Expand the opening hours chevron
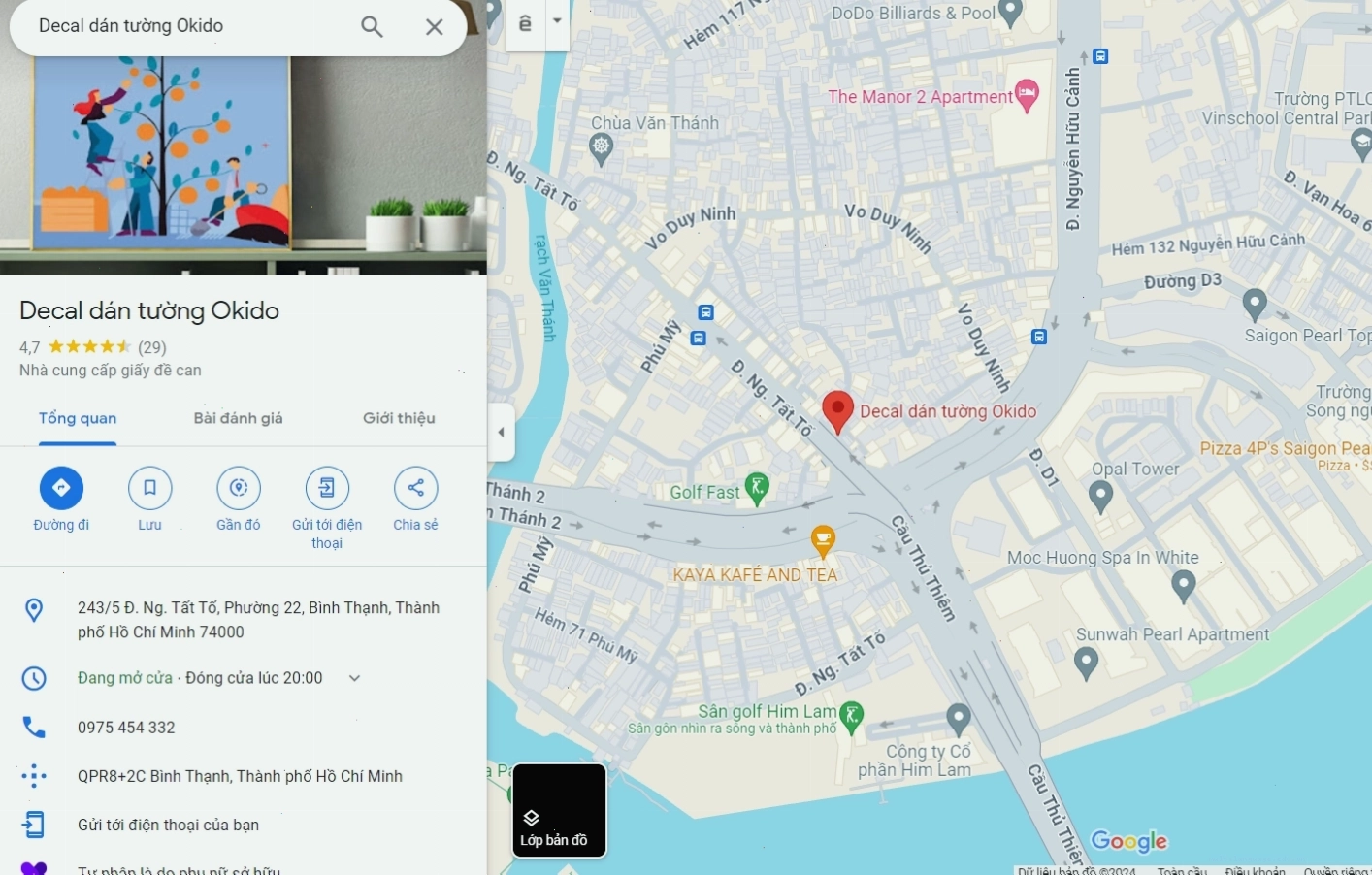This screenshot has height=875, width=1372. tap(354, 678)
